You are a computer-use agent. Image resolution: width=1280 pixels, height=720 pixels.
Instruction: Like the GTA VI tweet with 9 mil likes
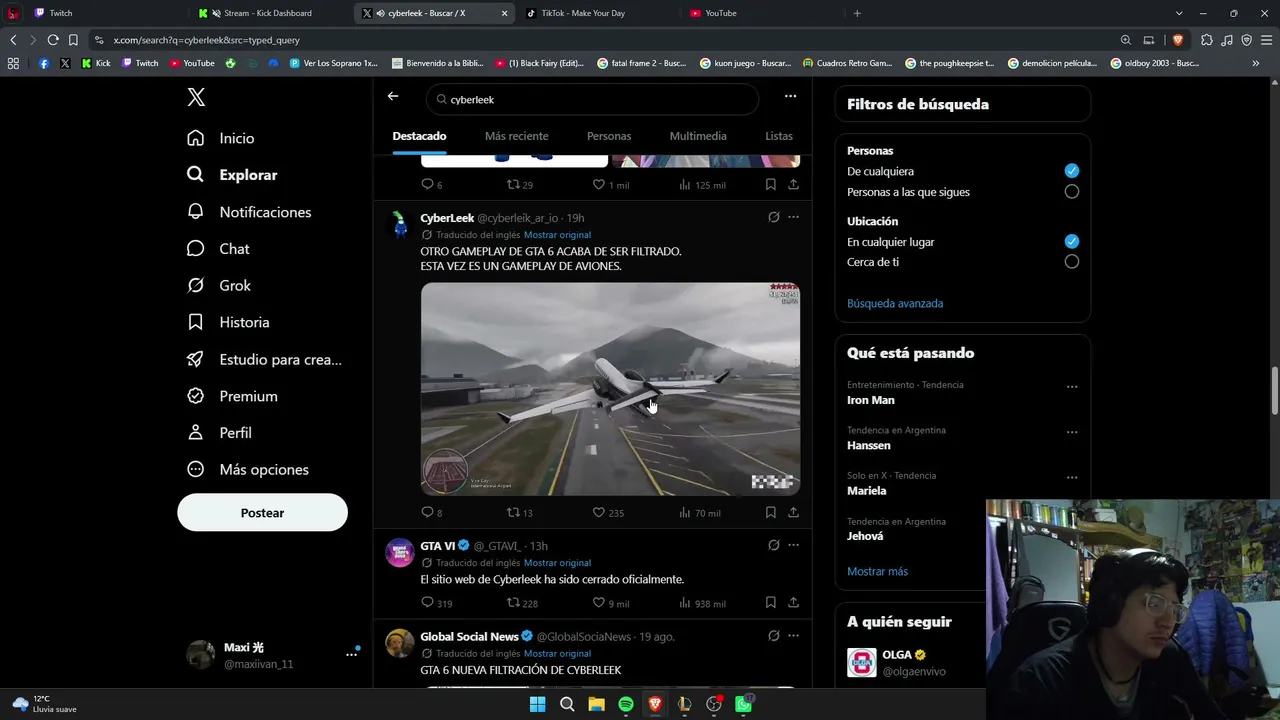pos(599,602)
